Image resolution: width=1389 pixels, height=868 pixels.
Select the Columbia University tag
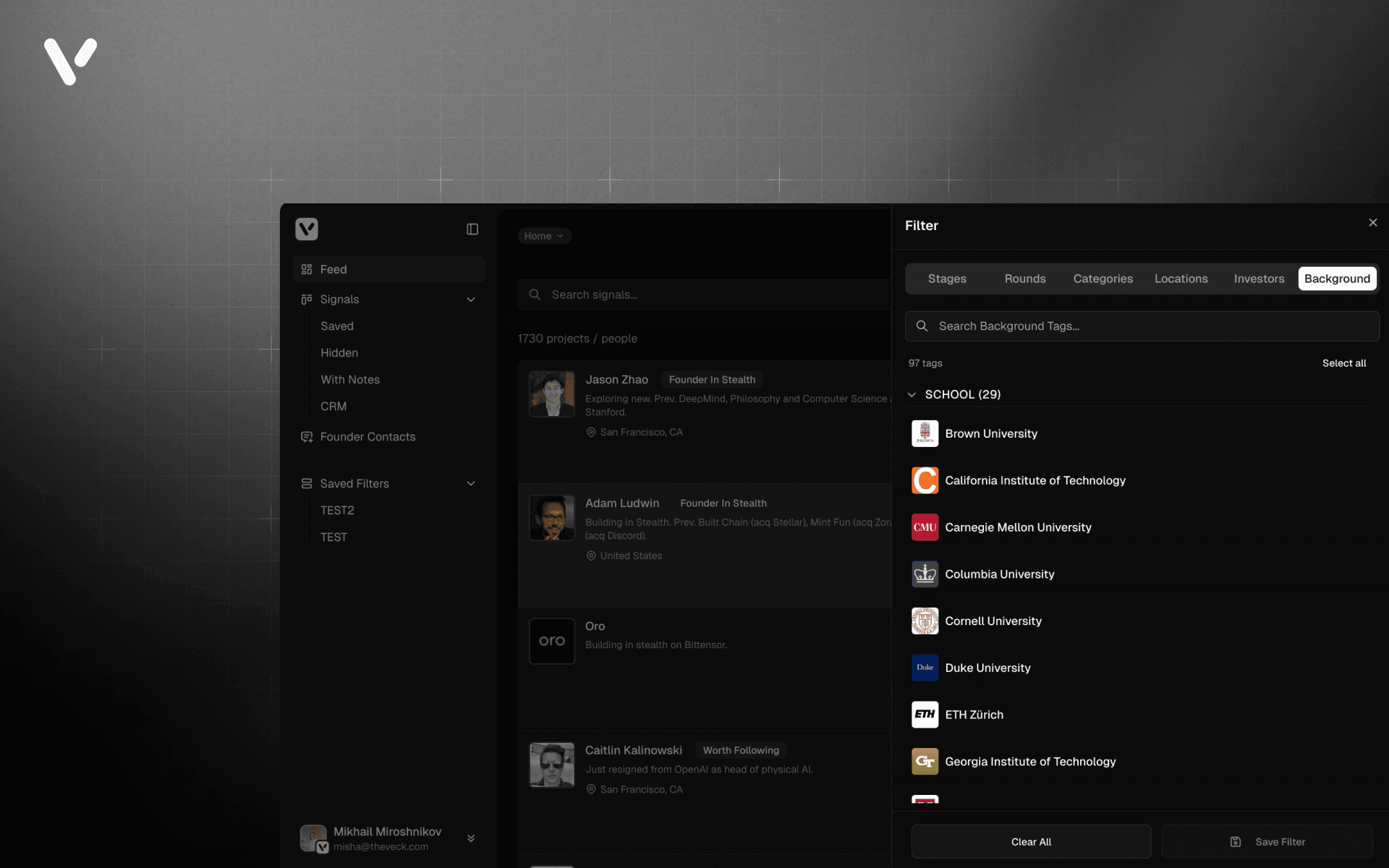pos(999,574)
